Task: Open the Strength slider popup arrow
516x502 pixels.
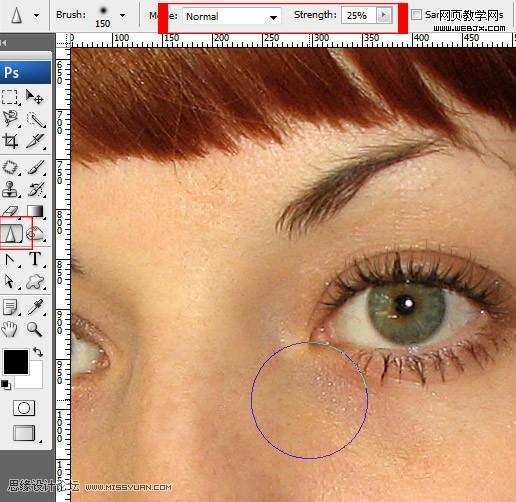Action: click(384, 15)
